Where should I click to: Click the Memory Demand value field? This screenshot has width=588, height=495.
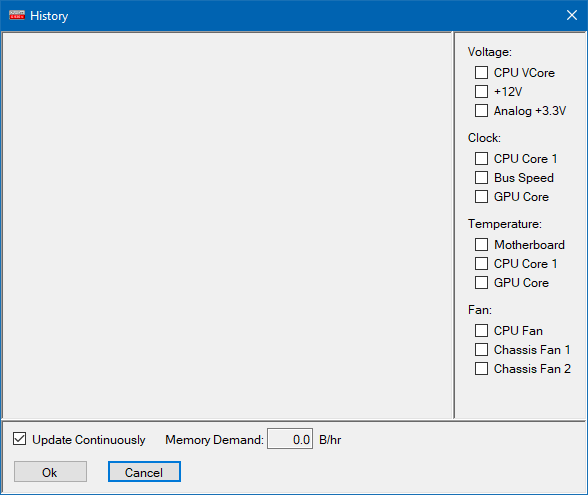290,439
